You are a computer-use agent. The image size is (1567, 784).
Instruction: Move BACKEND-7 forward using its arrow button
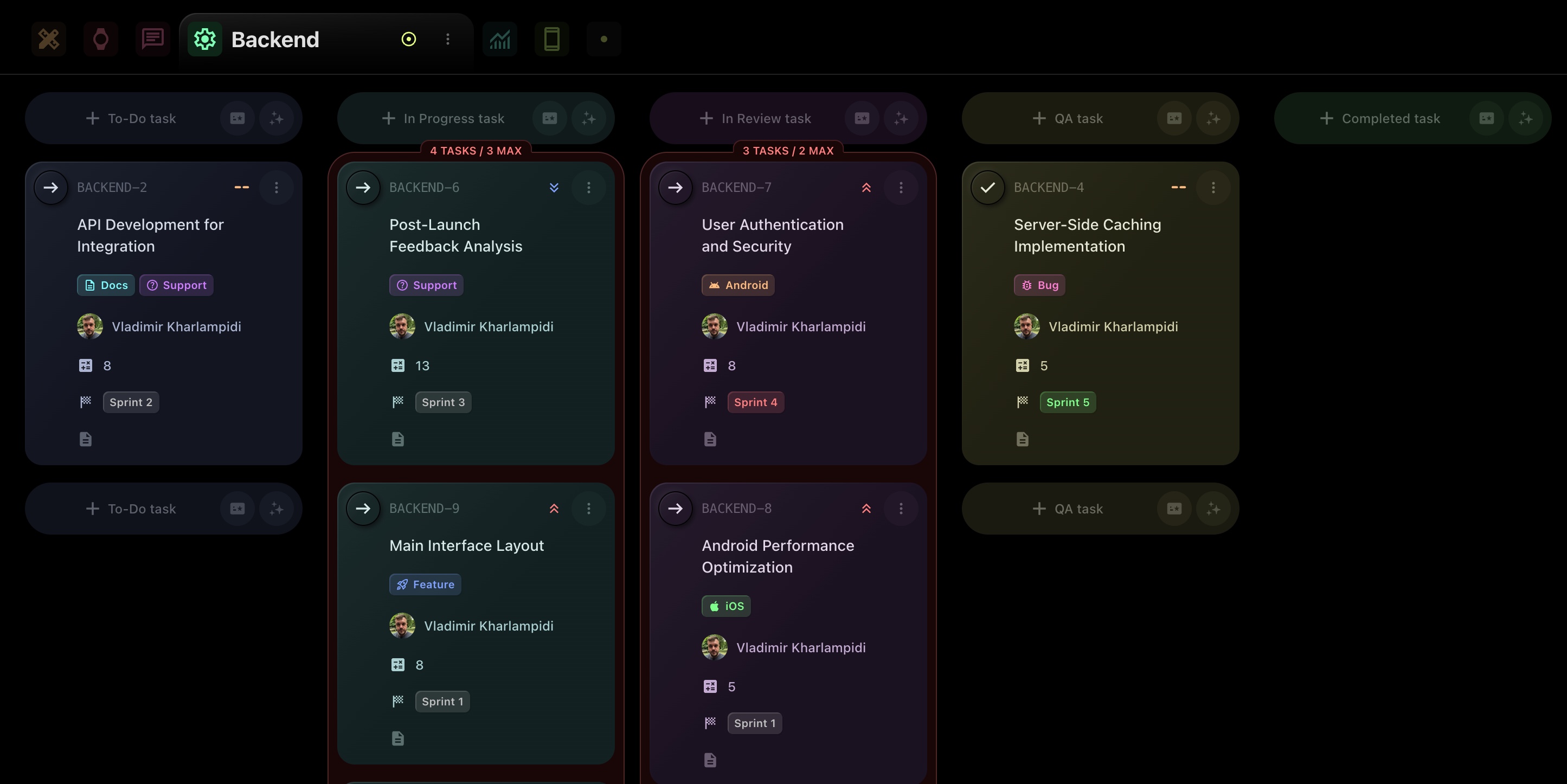point(675,188)
